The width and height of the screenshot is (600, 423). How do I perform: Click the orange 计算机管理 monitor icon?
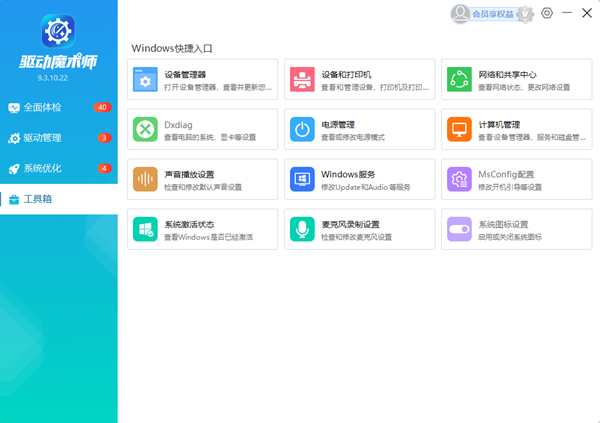[x=459, y=129]
